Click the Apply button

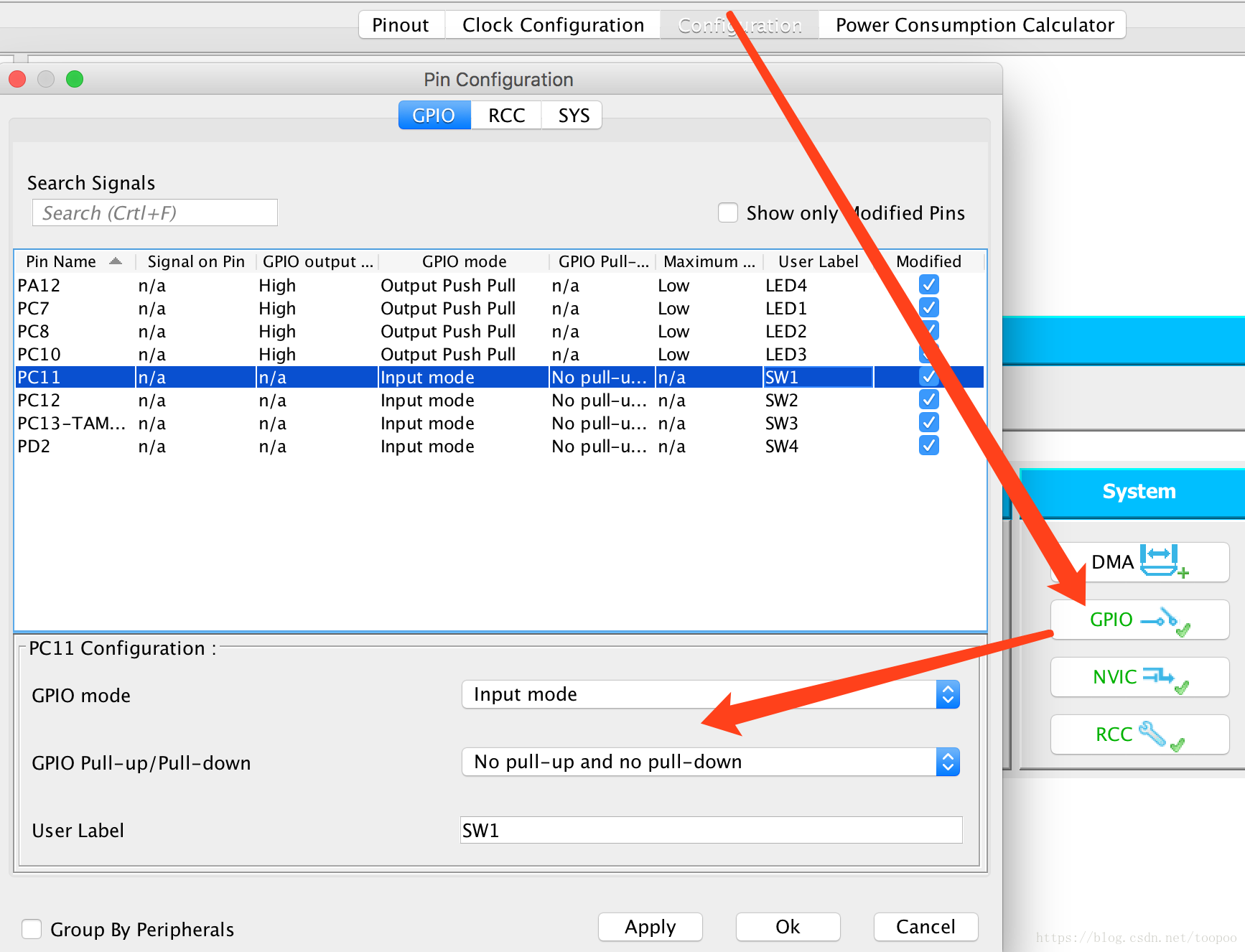pos(651,927)
